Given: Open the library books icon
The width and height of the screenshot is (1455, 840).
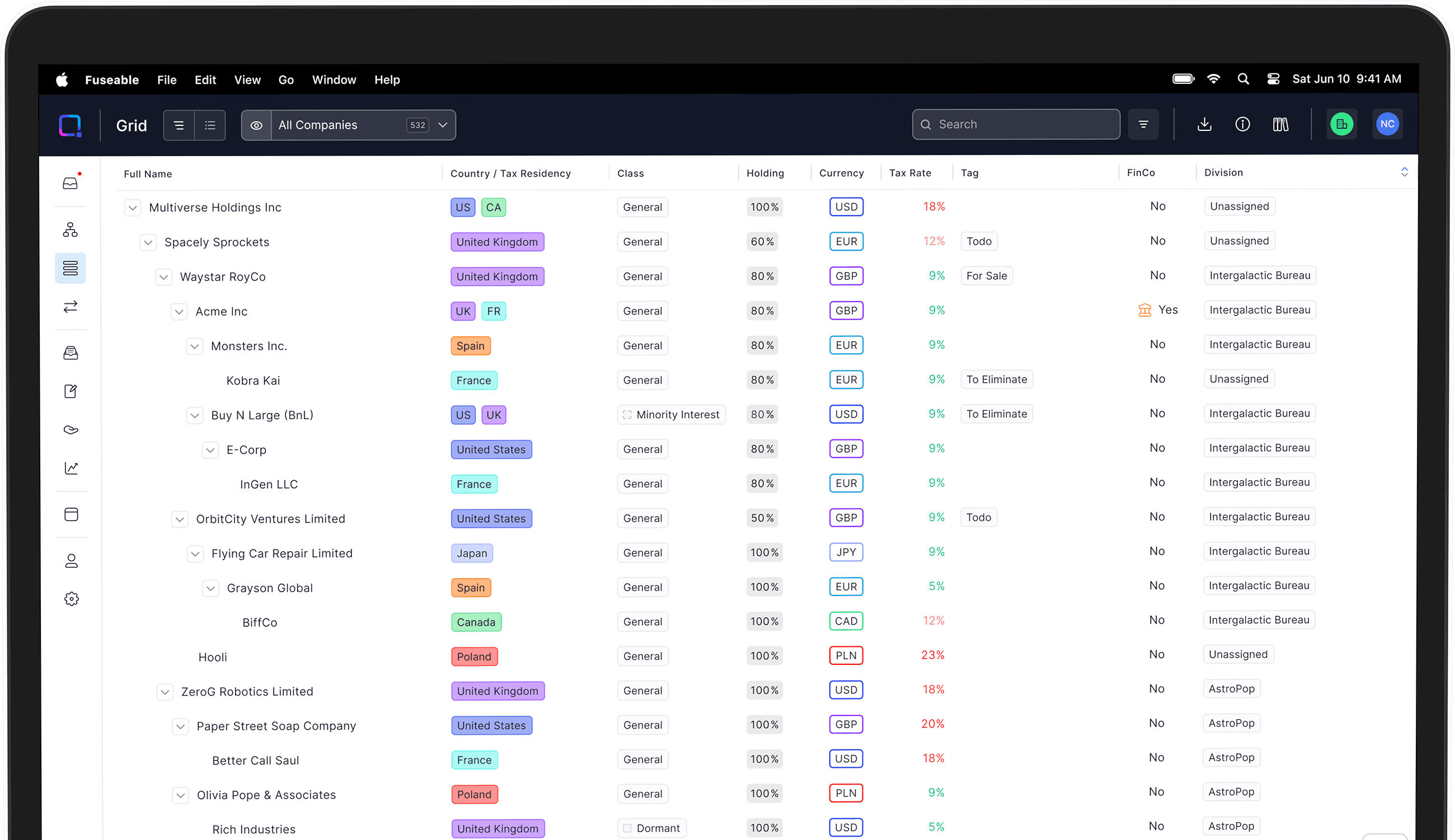Looking at the screenshot, I should click(x=1280, y=125).
